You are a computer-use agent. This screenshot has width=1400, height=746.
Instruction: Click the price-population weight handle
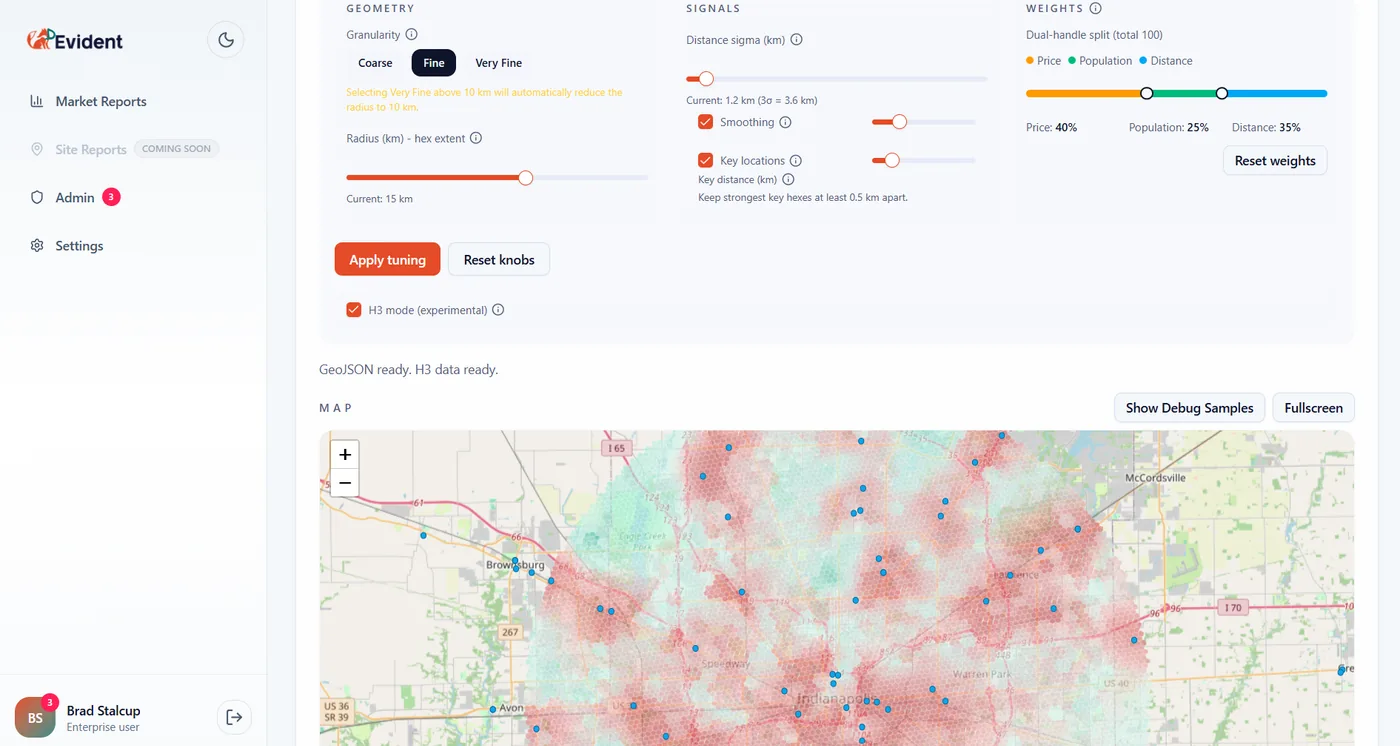click(x=1147, y=93)
